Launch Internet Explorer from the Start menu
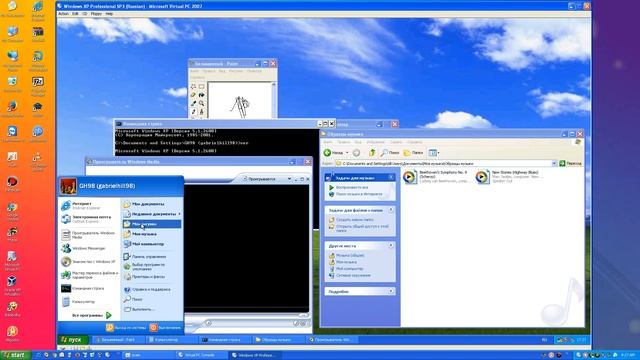The height and width of the screenshot is (360, 640). coord(89,205)
